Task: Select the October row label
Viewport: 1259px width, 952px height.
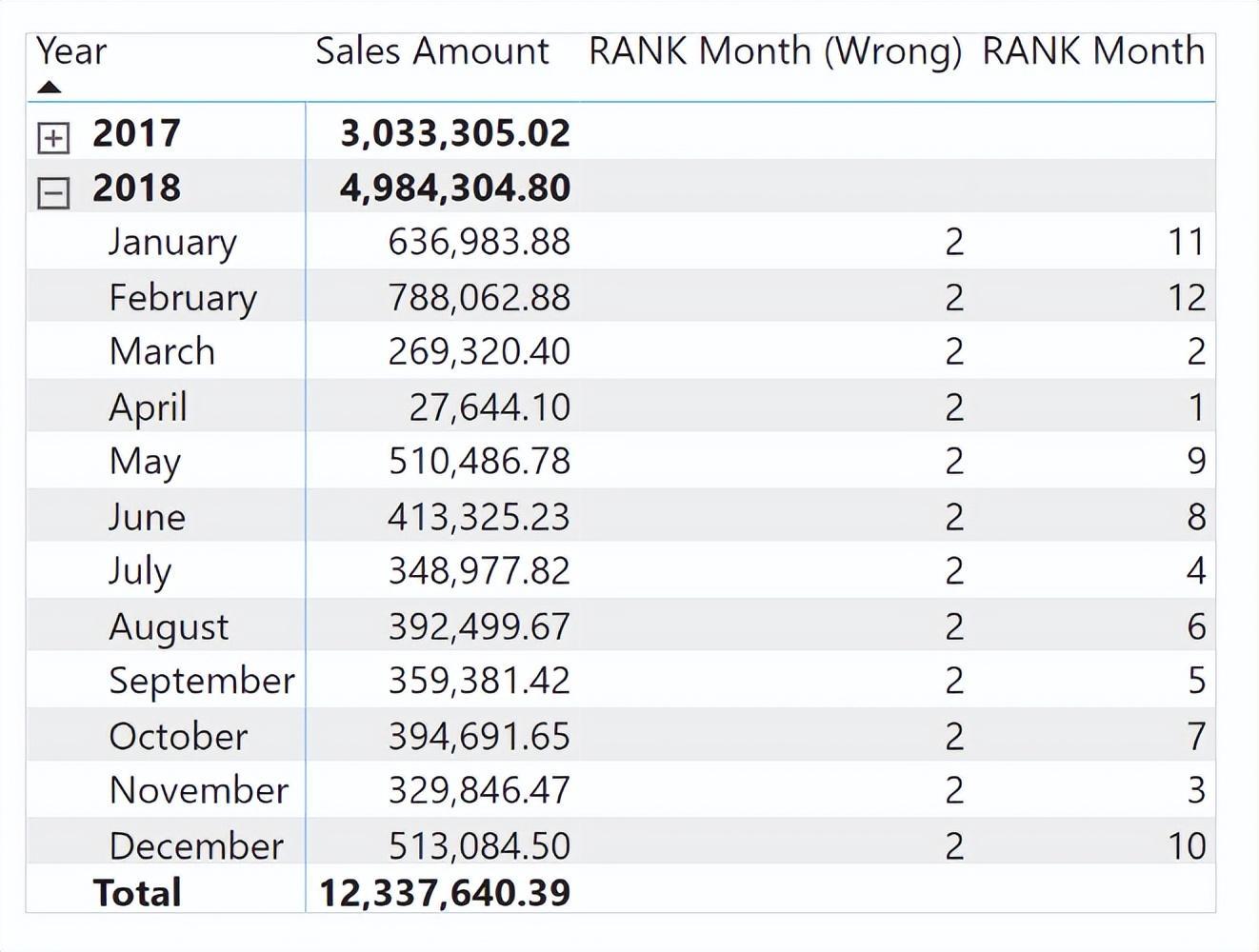Action: 178,736
